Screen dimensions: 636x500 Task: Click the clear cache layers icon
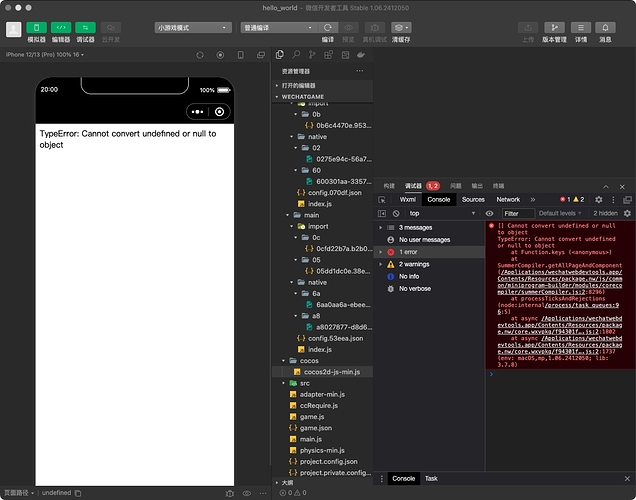point(401,28)
